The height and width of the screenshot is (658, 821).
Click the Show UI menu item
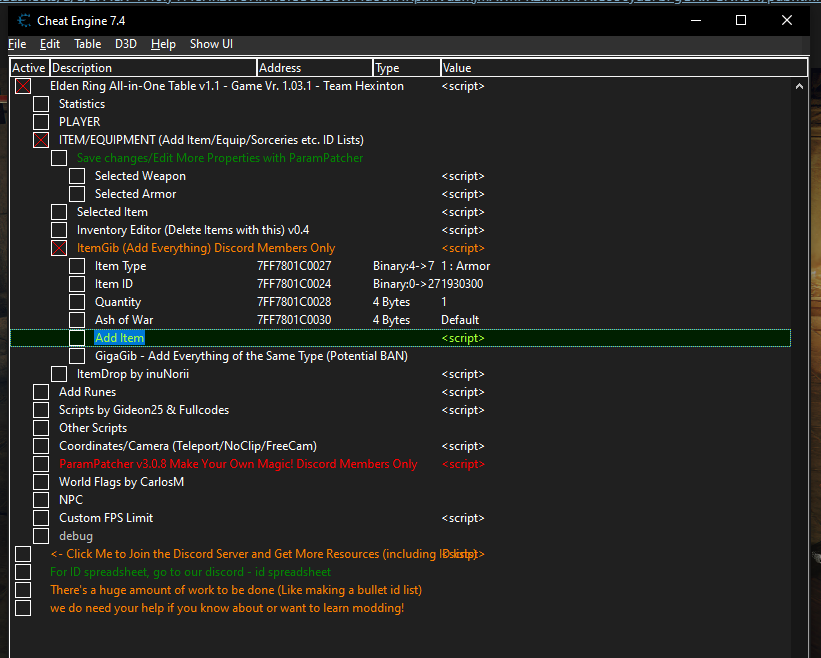point(211,44)
